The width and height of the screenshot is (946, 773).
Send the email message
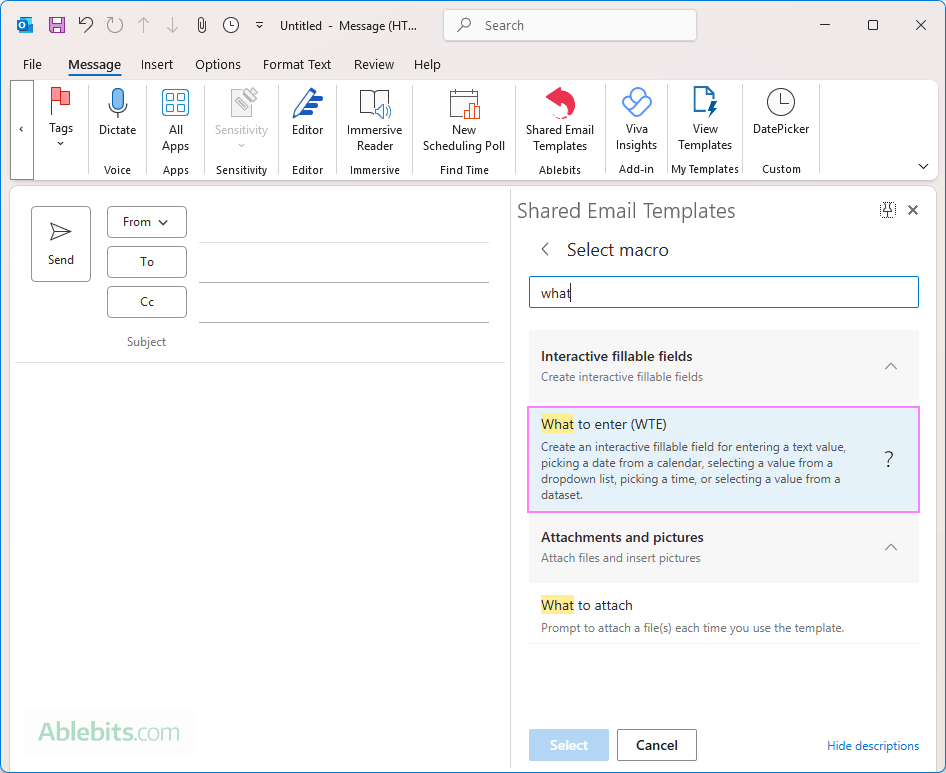(x=61, y=244)
